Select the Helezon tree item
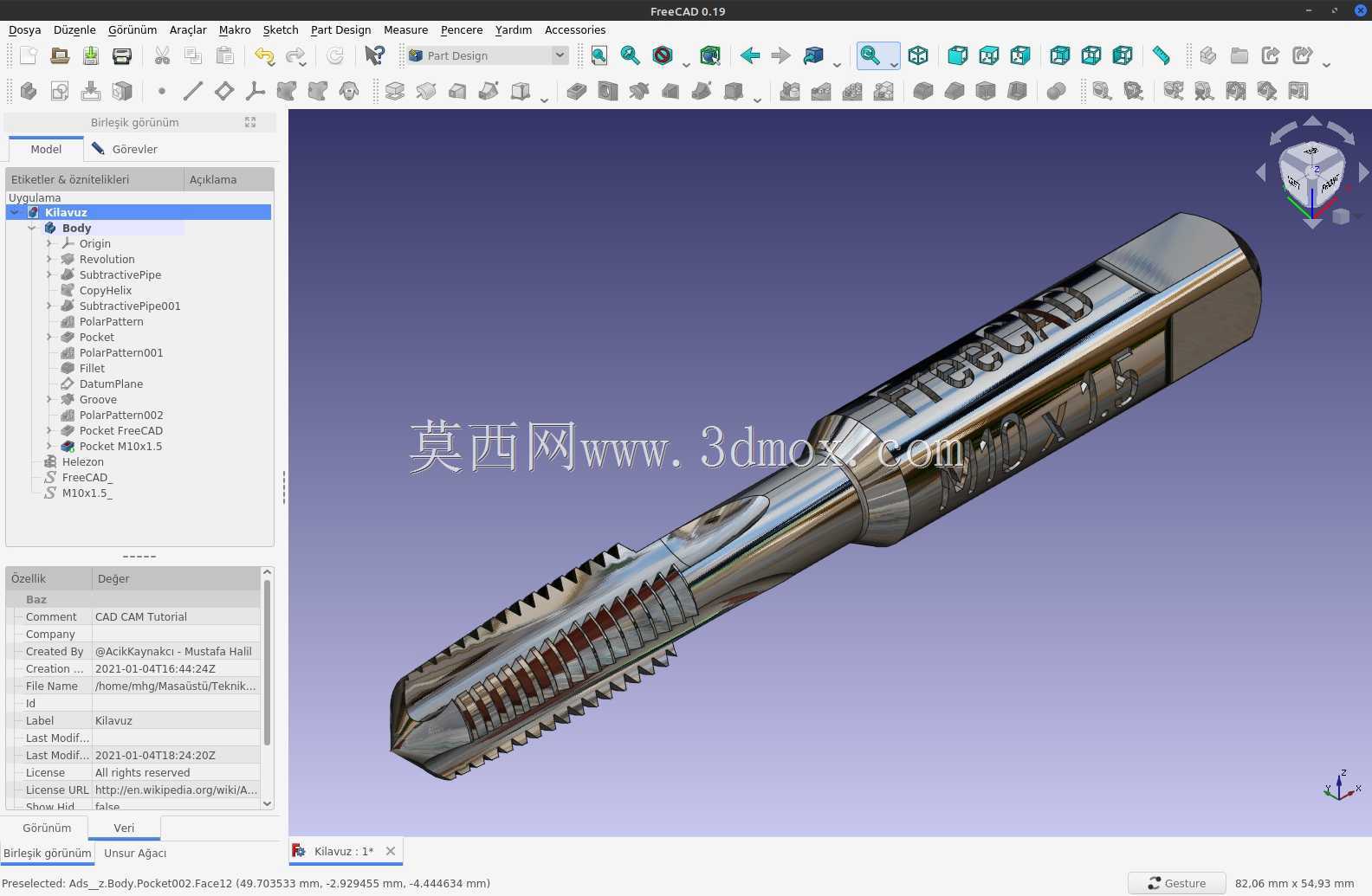The width and height of the screenshot is (1372, 896). click(82, 461)
